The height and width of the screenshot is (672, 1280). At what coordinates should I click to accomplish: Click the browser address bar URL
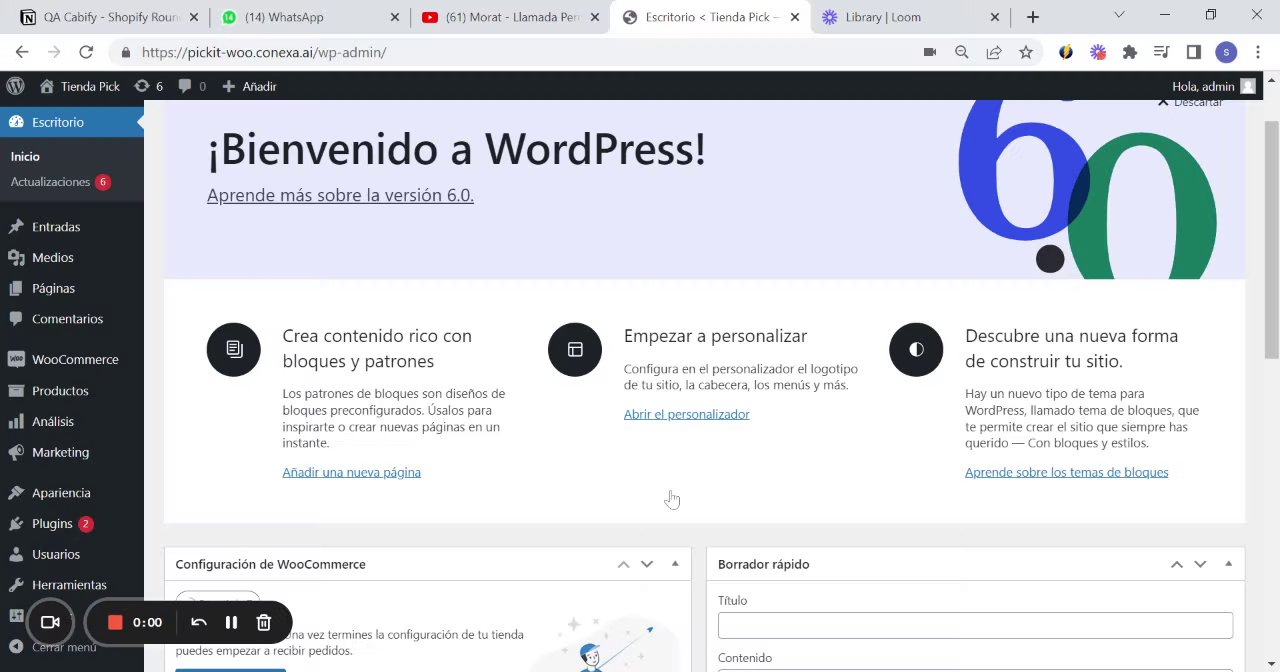pyautogui.click(x=264, y=52)
